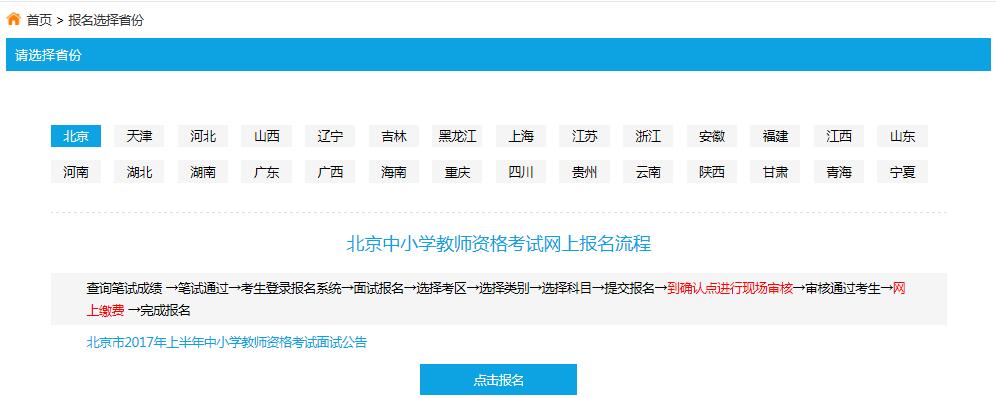Image resolution: width=996 pixels, height=398 pixels.
Task: Pick 福建 province option
Action: 776,136
